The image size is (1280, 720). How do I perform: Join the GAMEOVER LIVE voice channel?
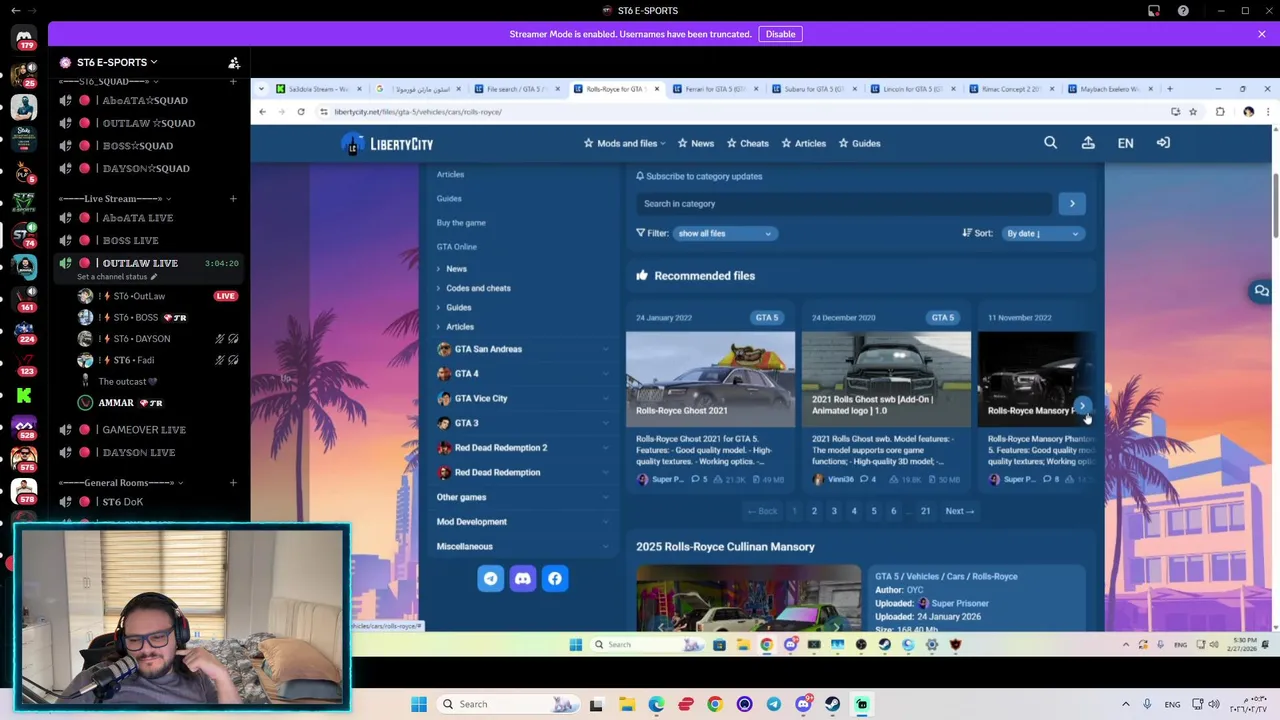tap(145, 430)
